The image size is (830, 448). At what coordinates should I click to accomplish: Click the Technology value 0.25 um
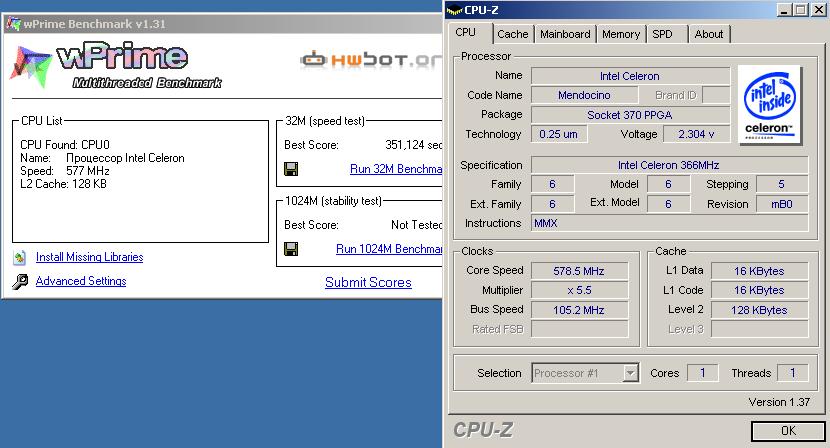(x=558, y=134)
